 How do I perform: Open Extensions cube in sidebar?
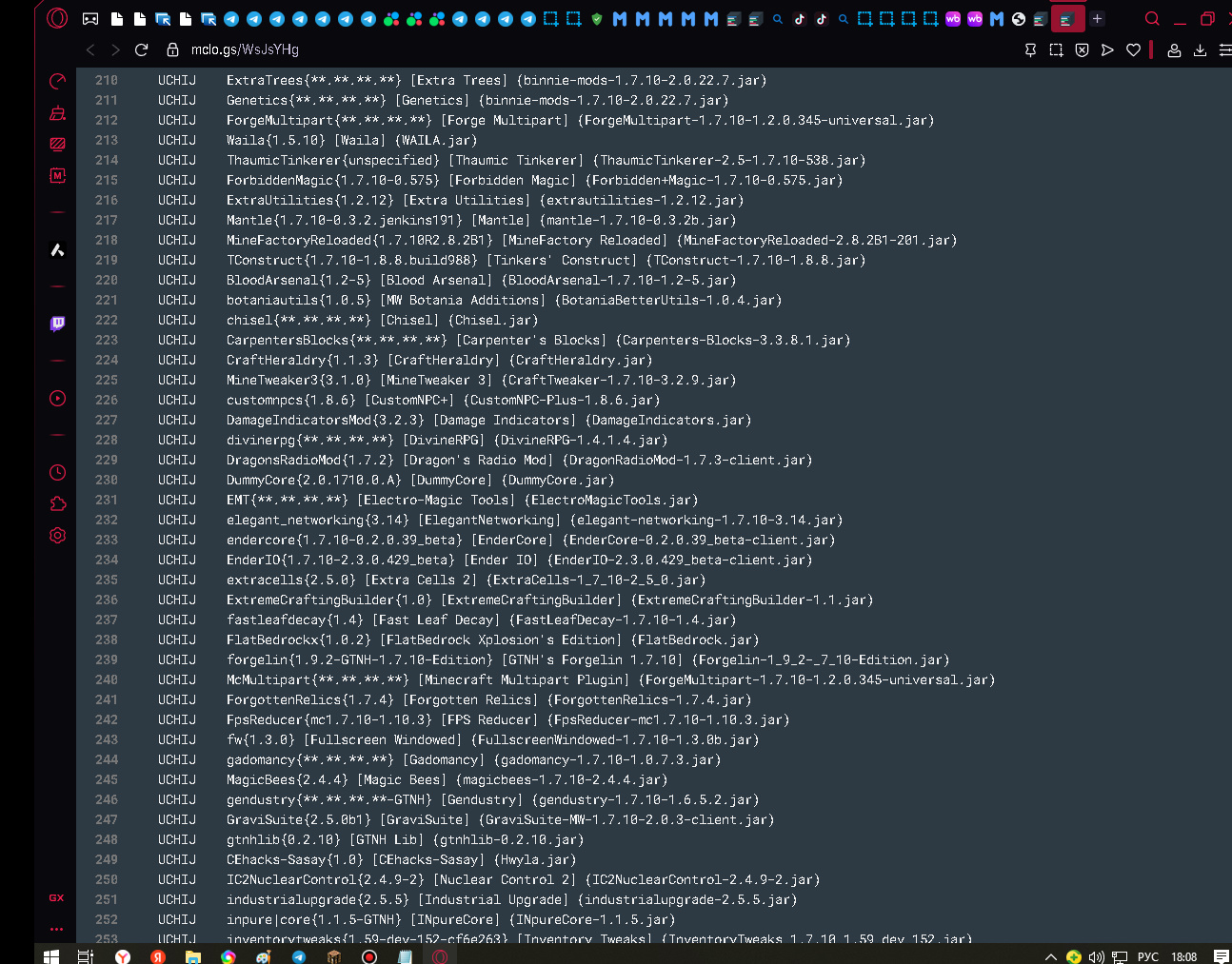(x=57, y=503)
